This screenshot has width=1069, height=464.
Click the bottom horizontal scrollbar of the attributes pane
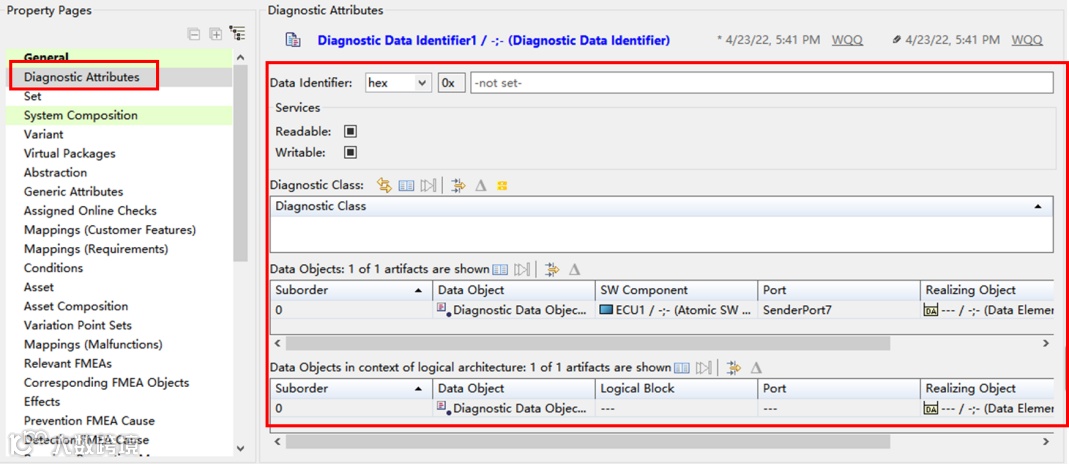(x=588, y=442)
